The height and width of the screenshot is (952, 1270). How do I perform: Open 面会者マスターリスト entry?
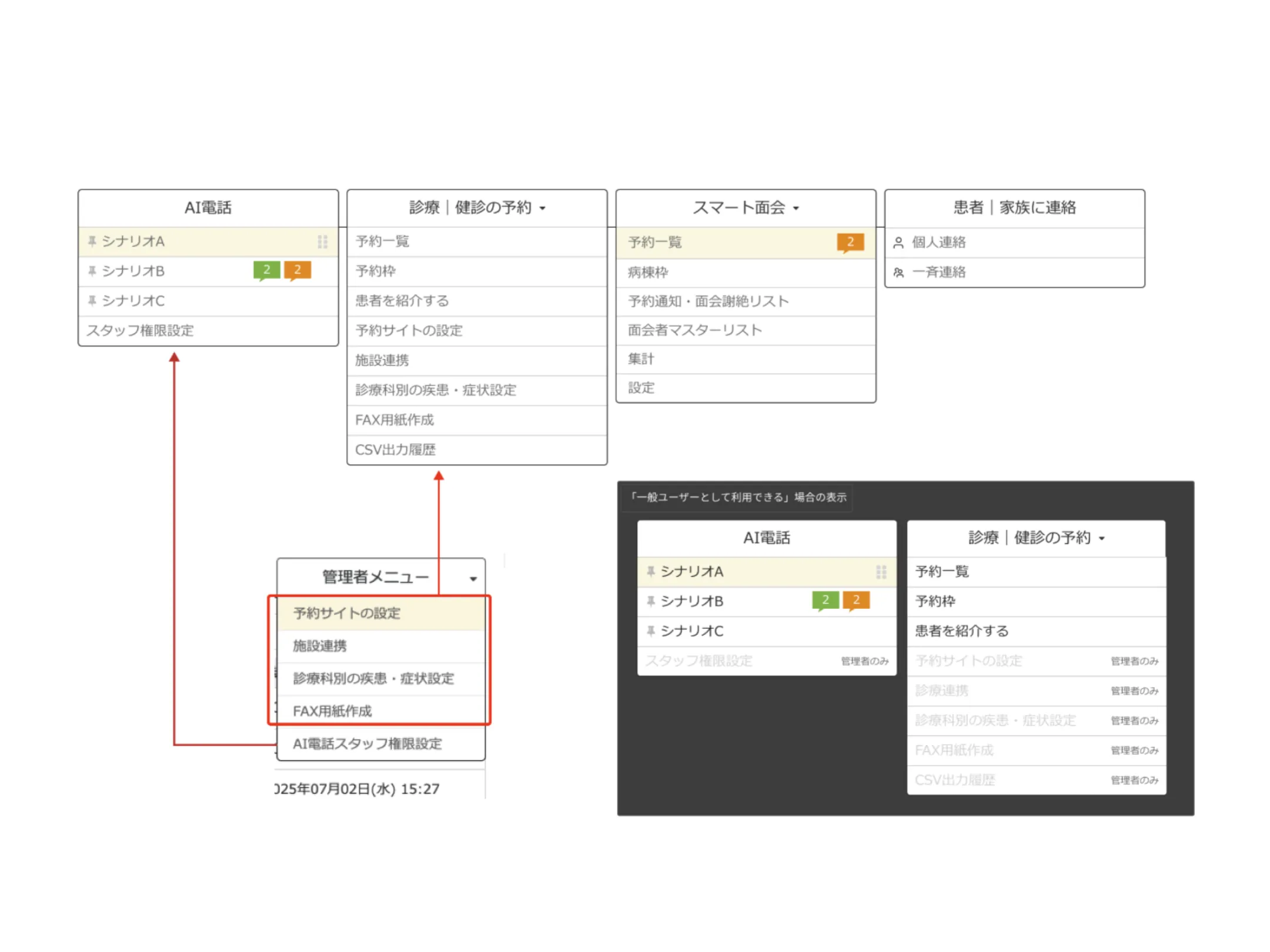pos(694,330)
